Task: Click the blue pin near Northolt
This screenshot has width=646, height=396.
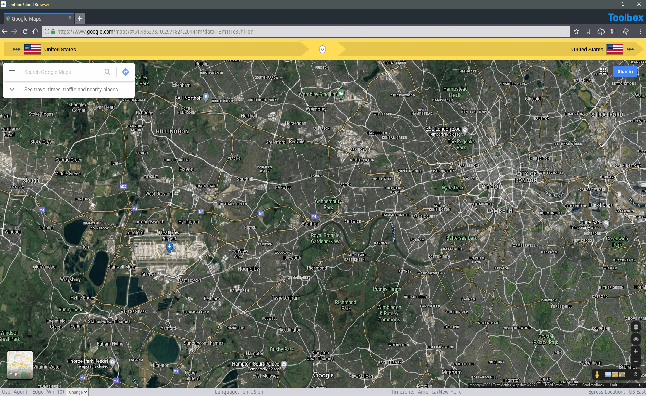Action: click(x=206, y=97)
